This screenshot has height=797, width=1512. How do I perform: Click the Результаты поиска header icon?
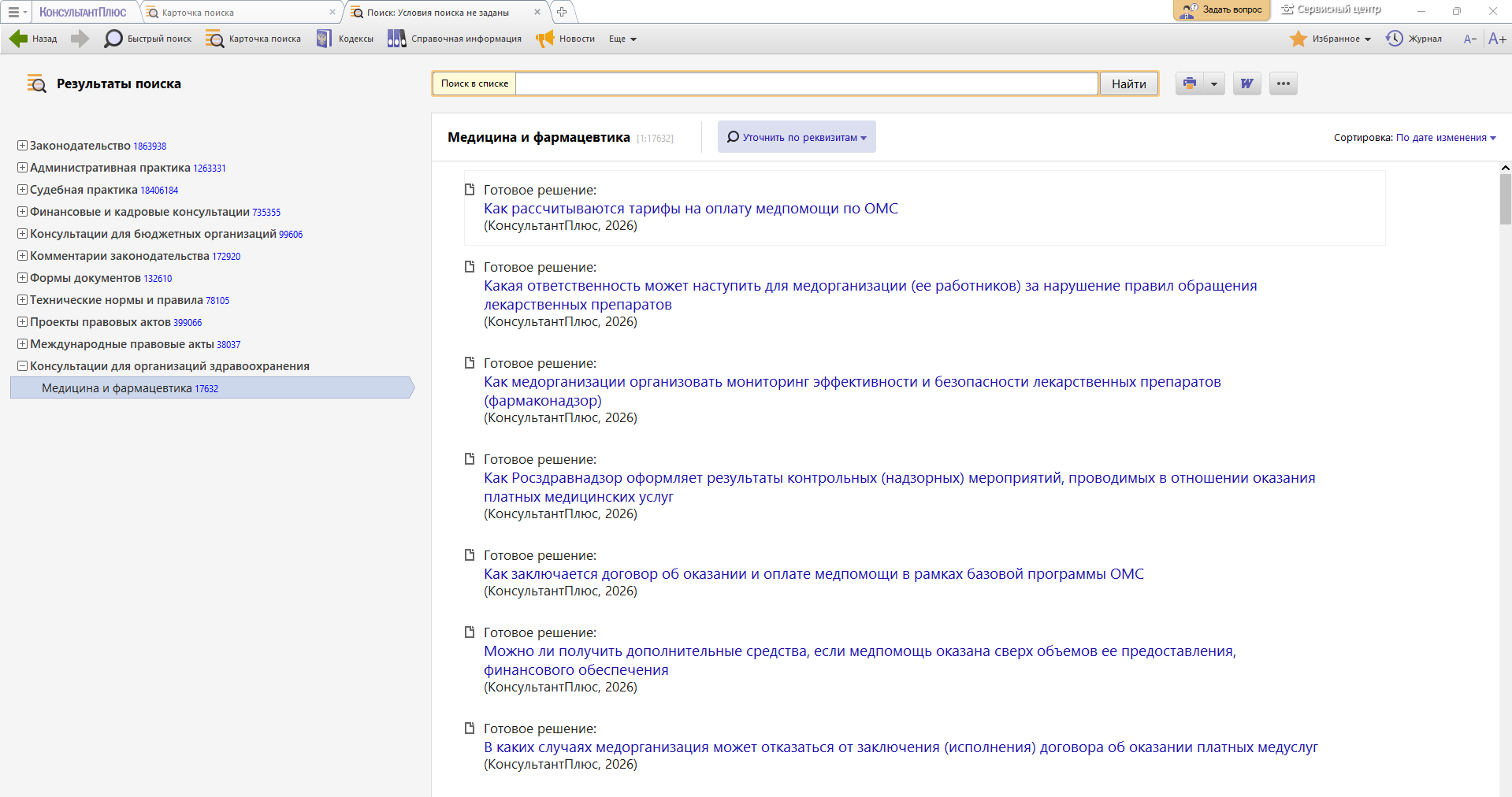(37, 83)
